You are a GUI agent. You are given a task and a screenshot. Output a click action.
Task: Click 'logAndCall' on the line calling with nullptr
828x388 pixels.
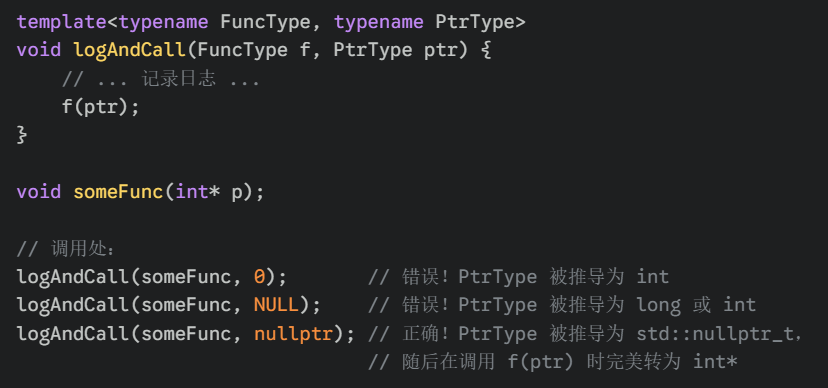click(x=73, y=334)
